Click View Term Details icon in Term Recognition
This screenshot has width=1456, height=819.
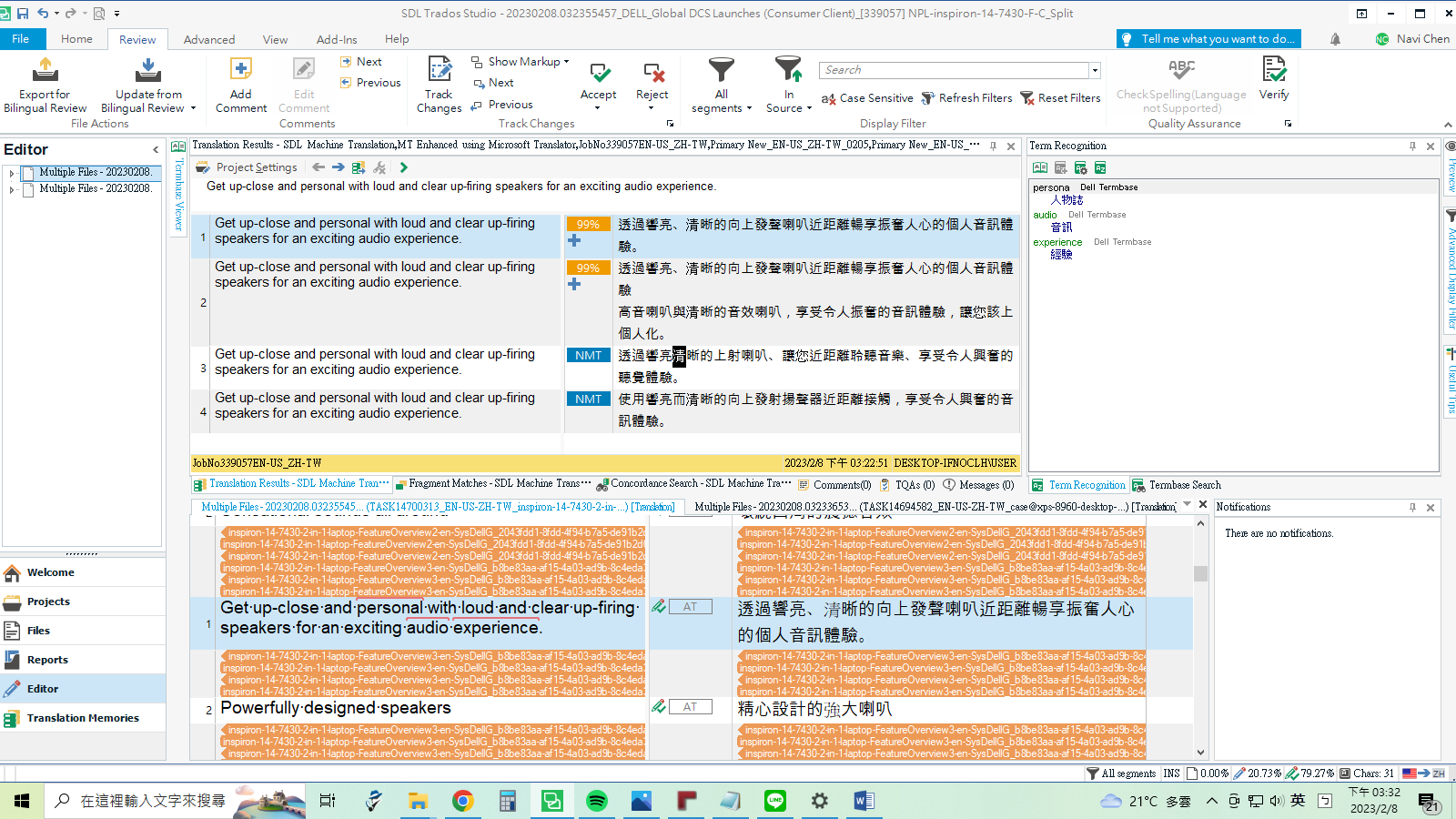[x=1040, y=167]
